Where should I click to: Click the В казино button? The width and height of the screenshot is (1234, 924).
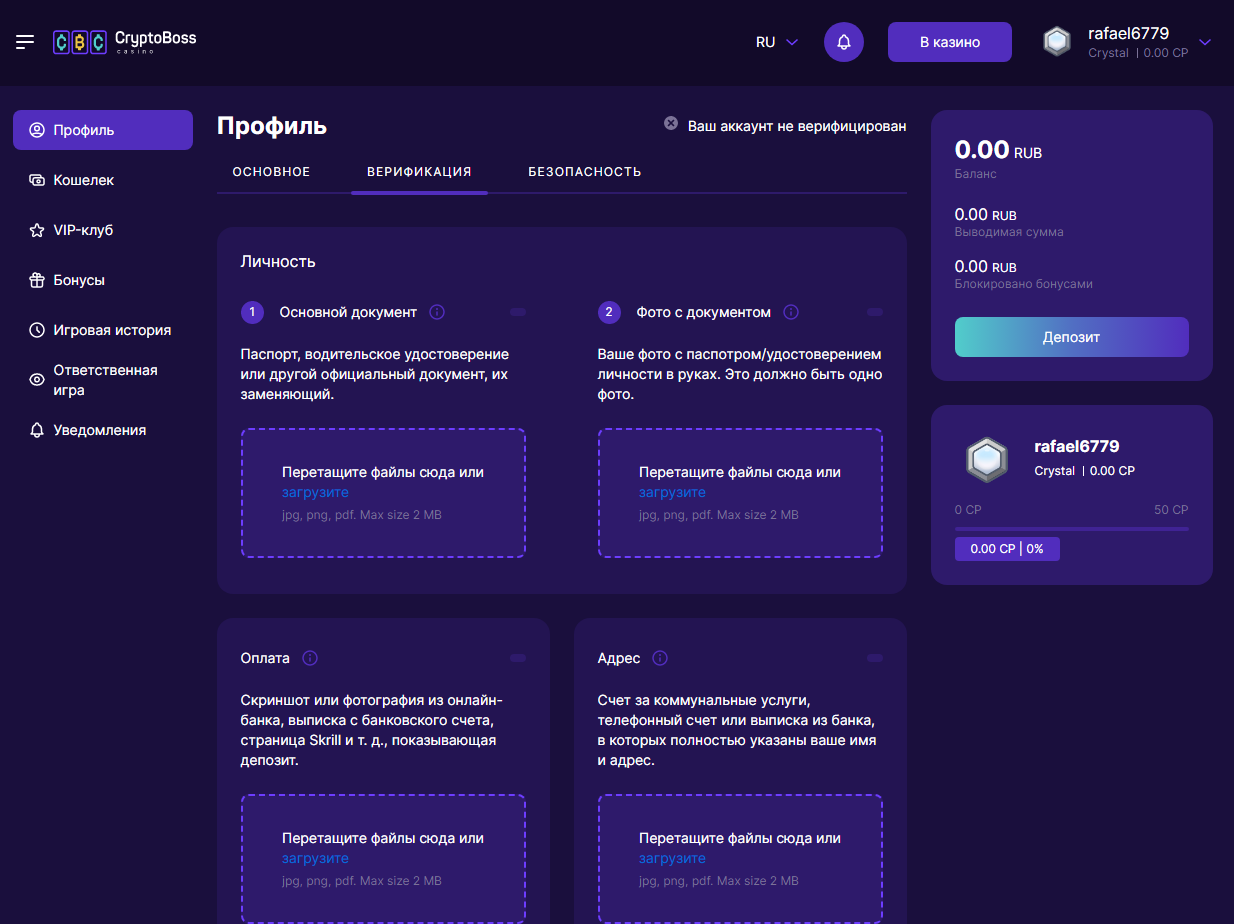click(949, 42)
